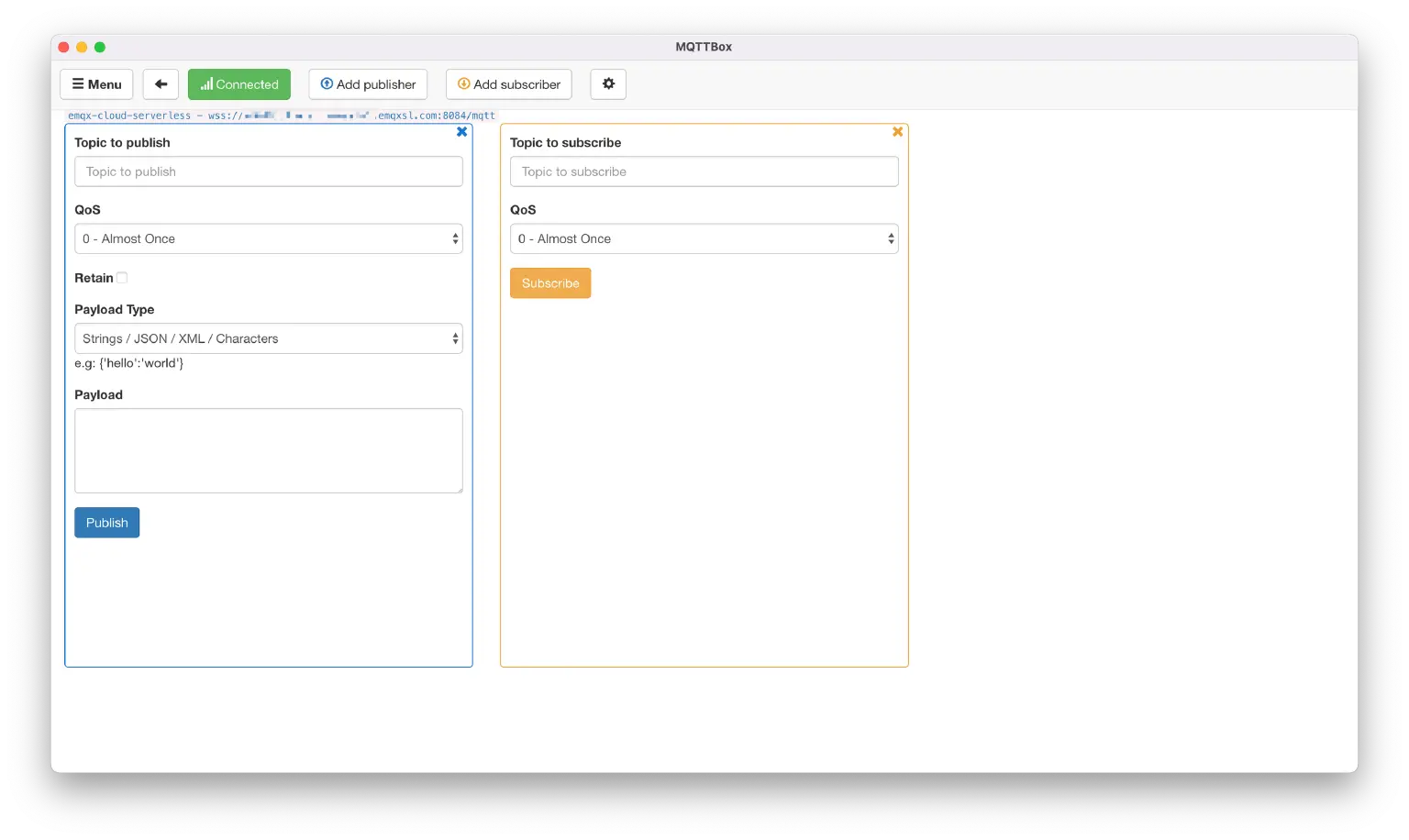Image resolution: width=1409 pixels, height=840 pixels.
Task: Close the subscriber panel with orange X
Action: pyautogui.click(x=898, y=132)
